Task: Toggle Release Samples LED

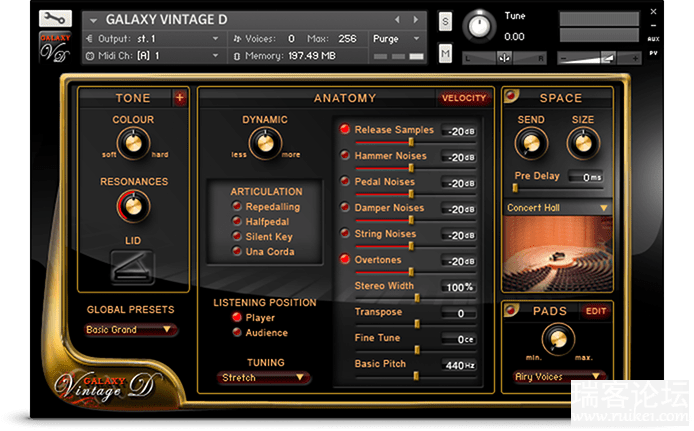Action: pos(345,129)
